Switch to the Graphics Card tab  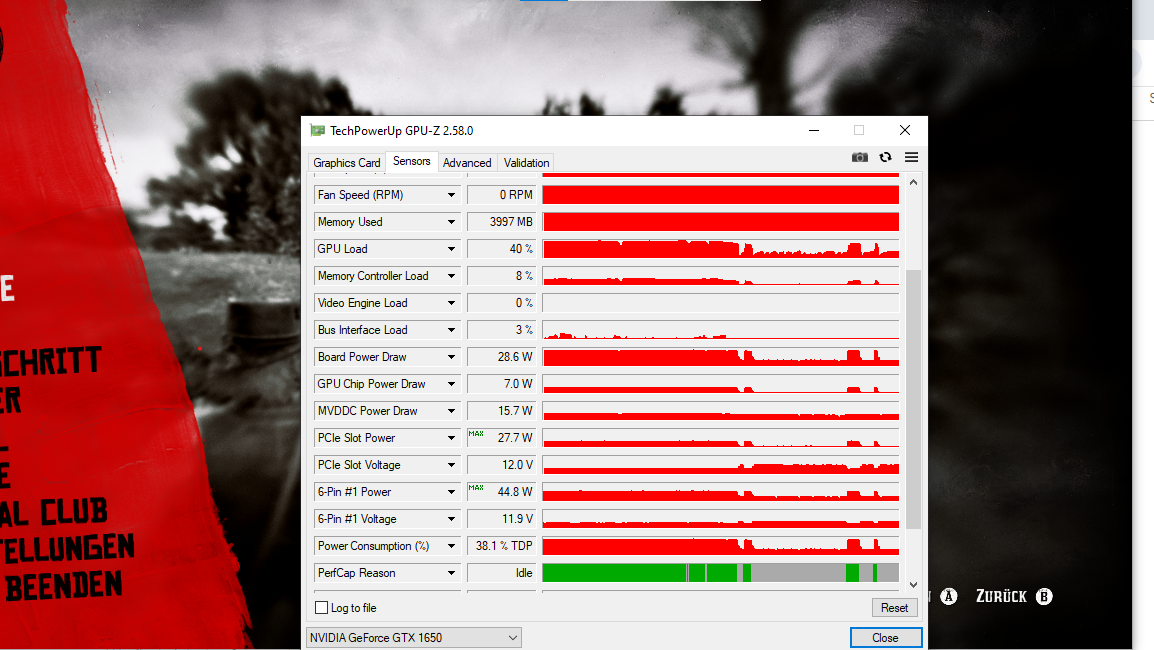coord(346,162)
